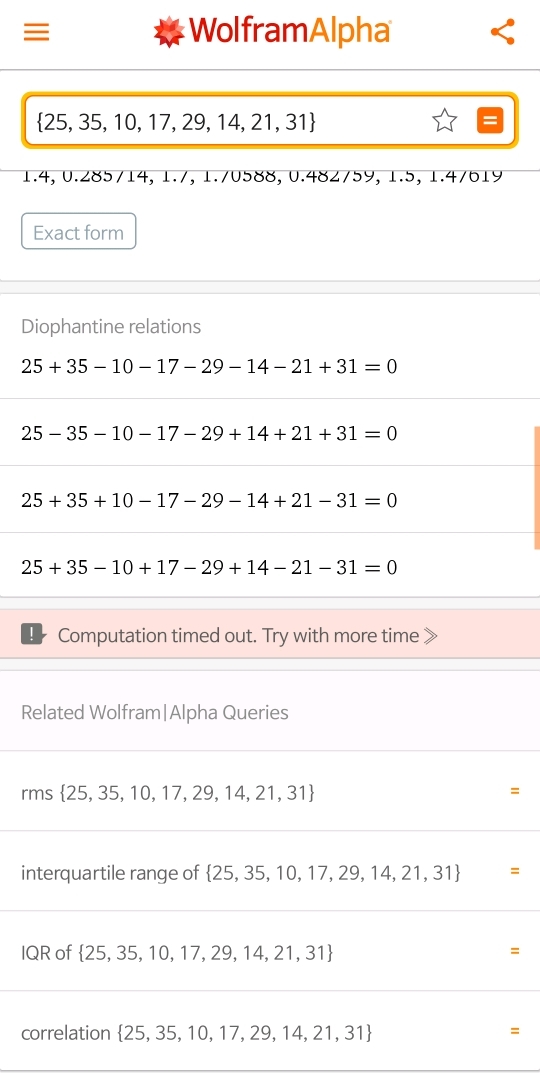Open the correlation related query

[196, 1032]
